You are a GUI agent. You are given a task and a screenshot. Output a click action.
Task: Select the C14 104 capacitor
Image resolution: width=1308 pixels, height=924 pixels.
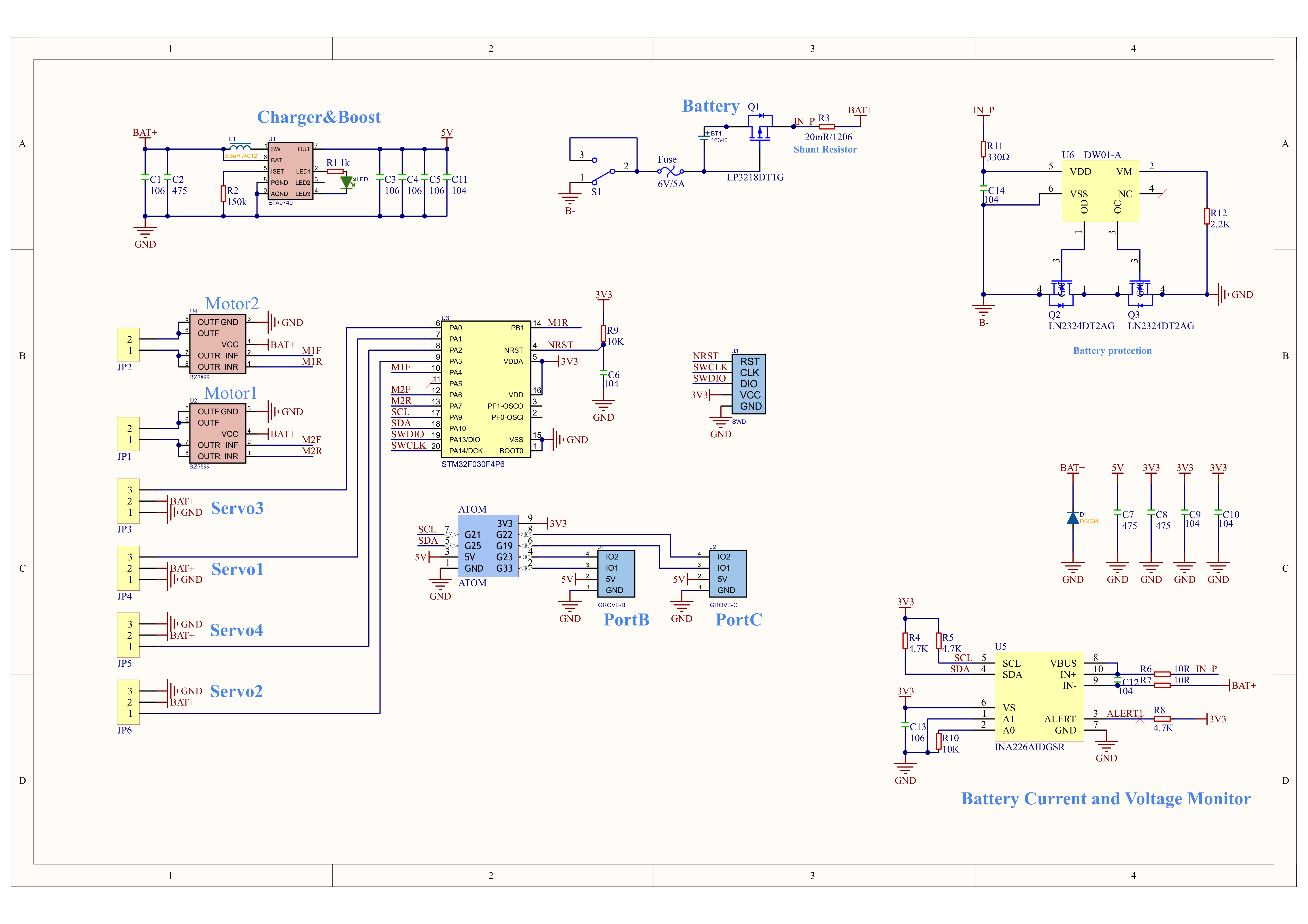983,188
